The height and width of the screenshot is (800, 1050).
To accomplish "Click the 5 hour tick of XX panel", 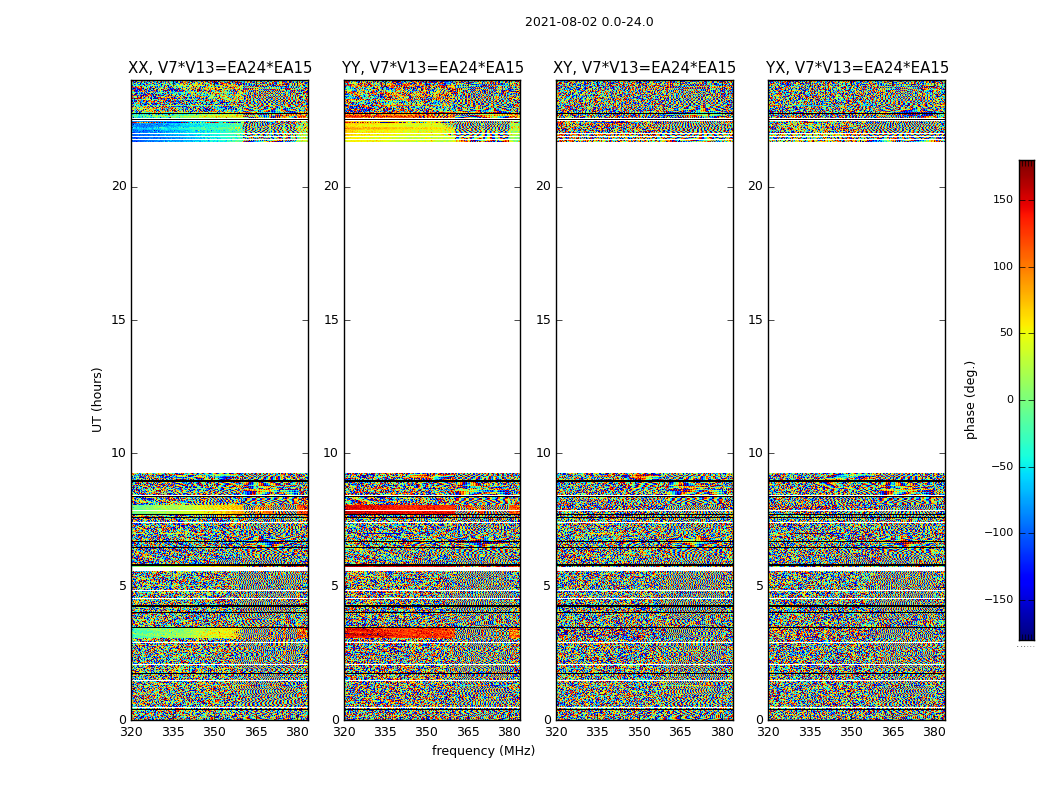I will 123,586.
